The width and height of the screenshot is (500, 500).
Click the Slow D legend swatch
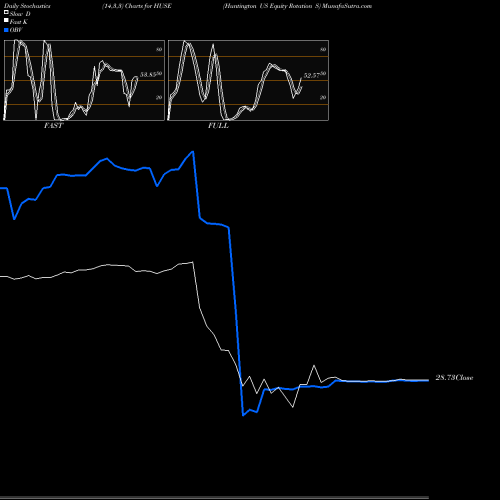pyautogui.click(x=6, y=12)
